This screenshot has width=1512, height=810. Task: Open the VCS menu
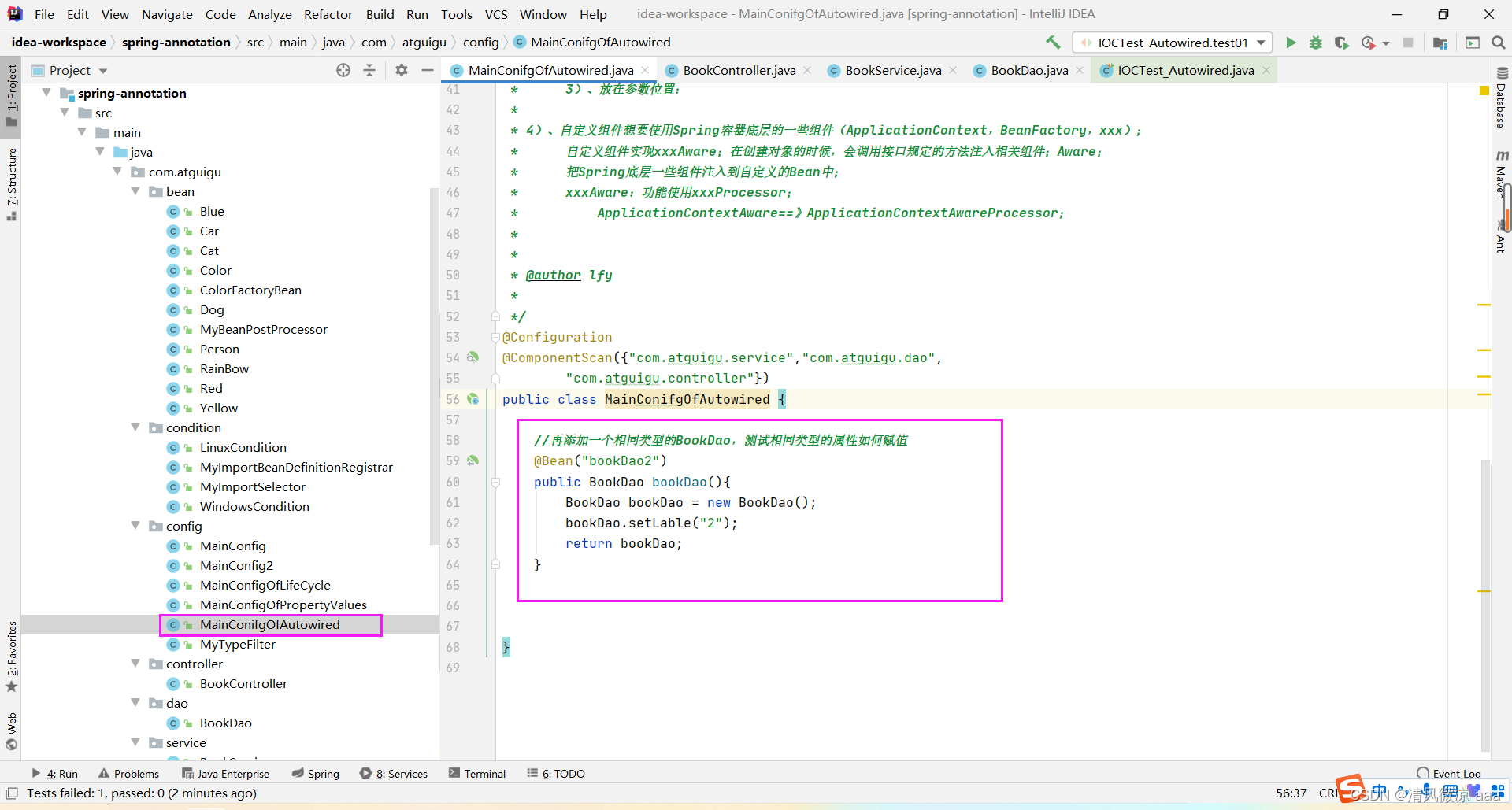pyautogui.click(x=496, y=14)
